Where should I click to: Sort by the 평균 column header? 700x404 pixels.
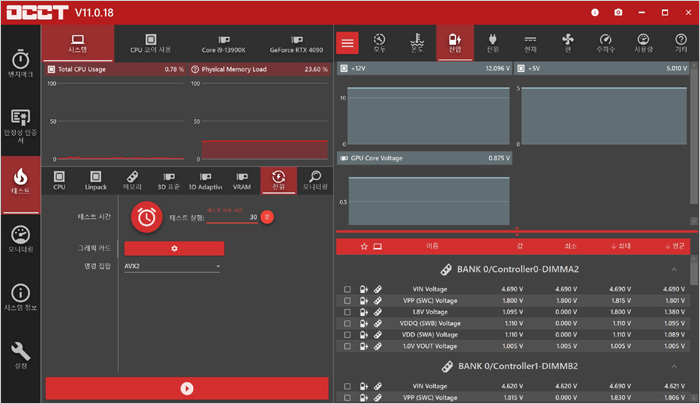[x=675, y=246]
